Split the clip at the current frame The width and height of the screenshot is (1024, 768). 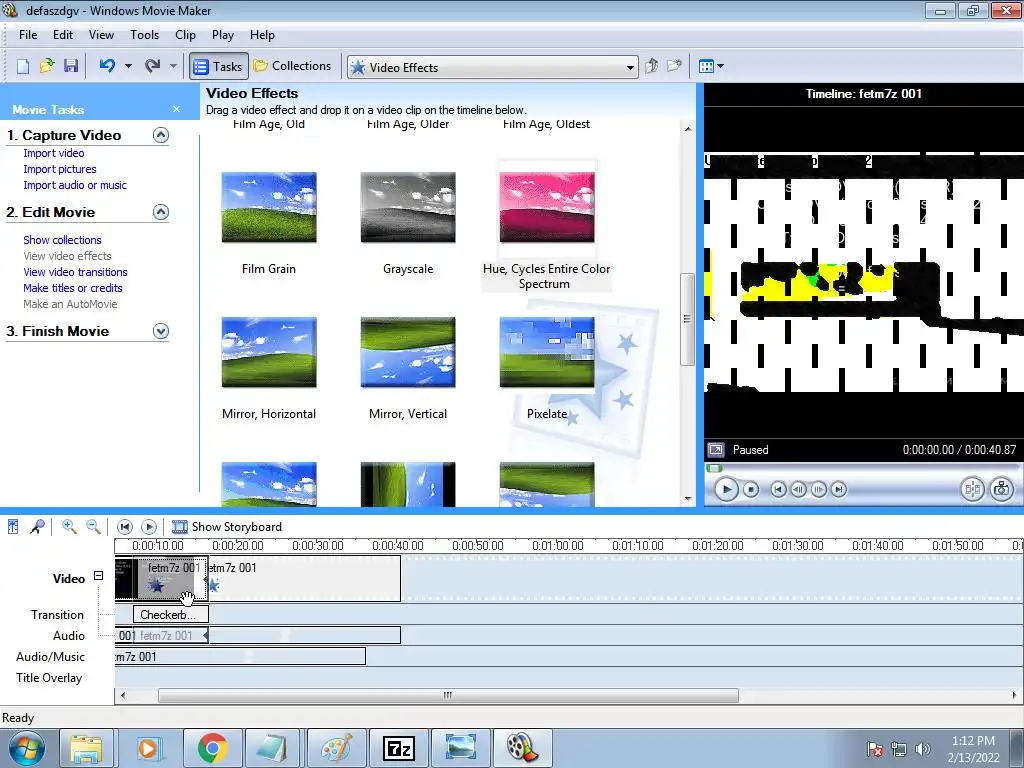pyautogui.click(x=972, y=489)
